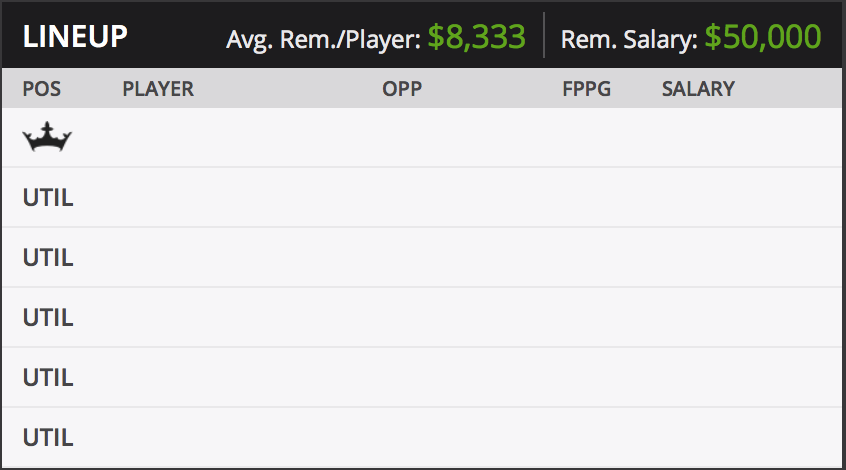Click the LINEUP panel heading

(75, 37)
